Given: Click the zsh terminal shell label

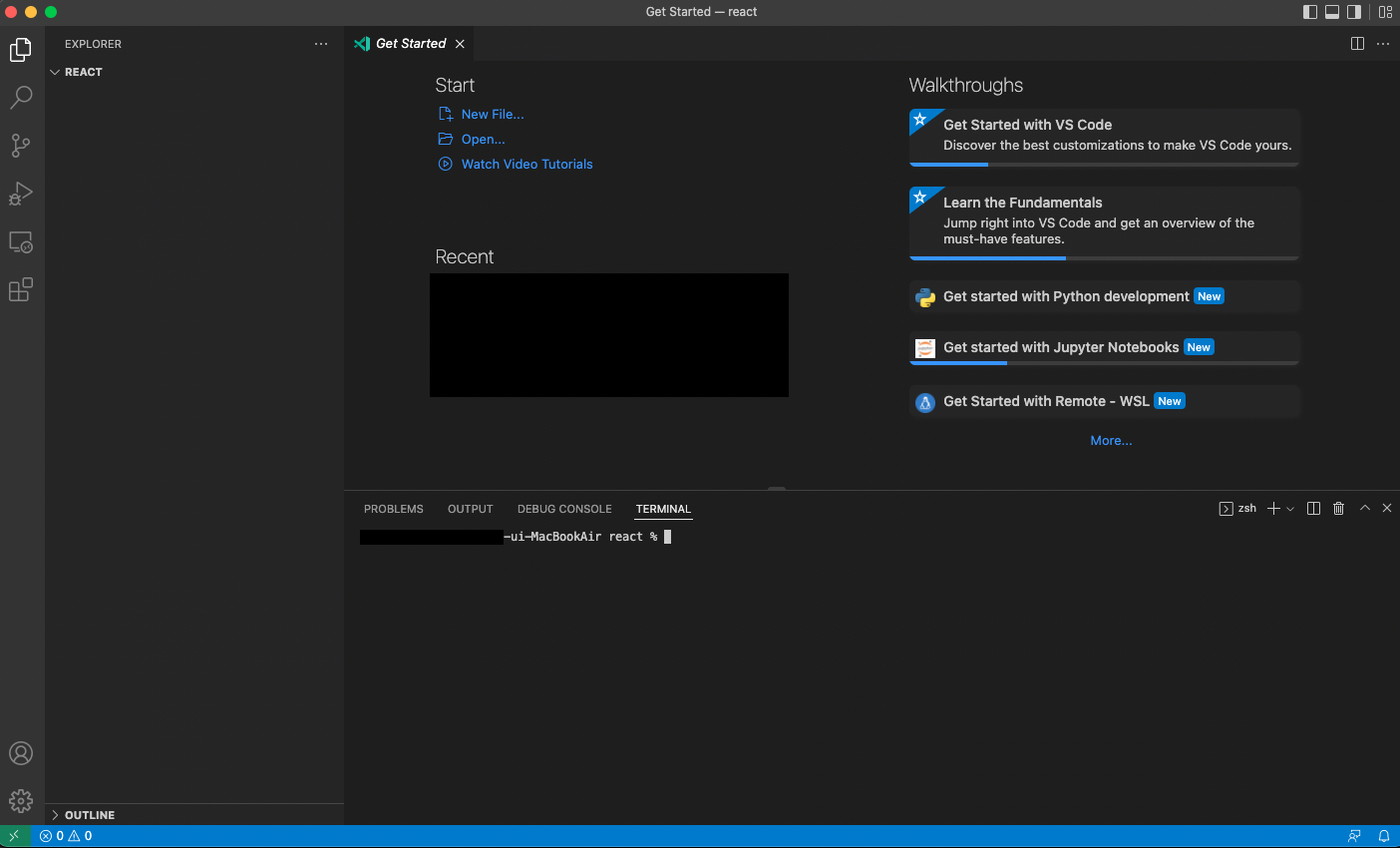Looking at the screenshot, I should click(x=1237, y=509).
